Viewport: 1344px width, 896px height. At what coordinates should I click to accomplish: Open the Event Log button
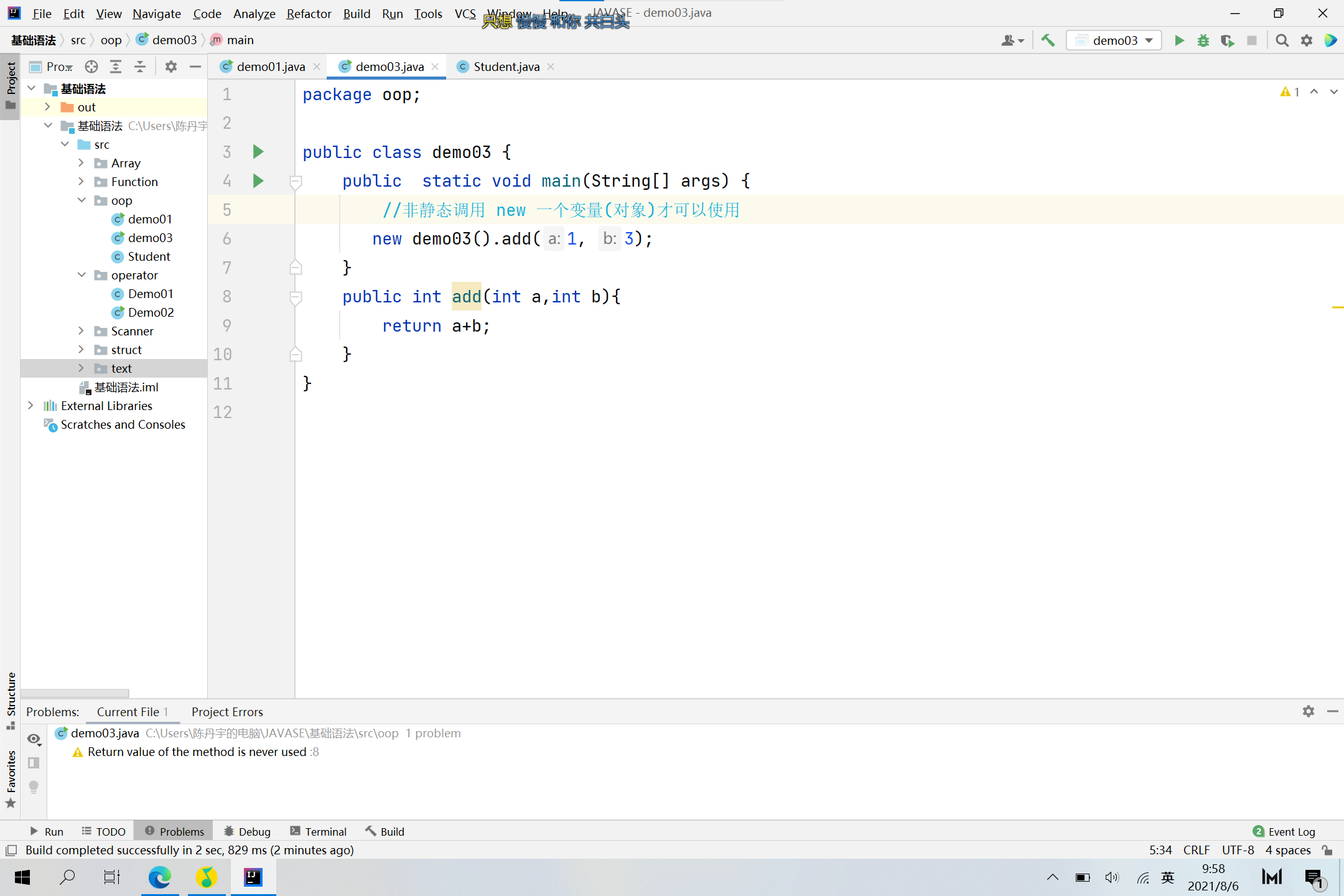(x=1284, y=831)
